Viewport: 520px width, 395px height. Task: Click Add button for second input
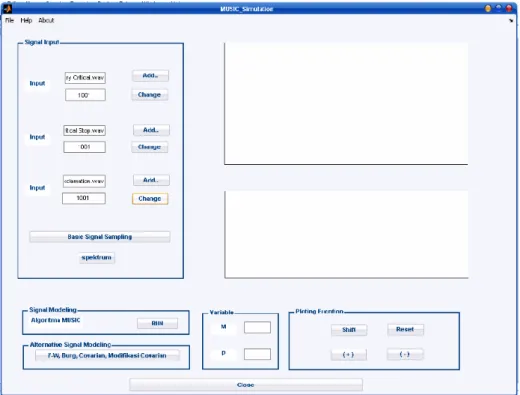151,130
